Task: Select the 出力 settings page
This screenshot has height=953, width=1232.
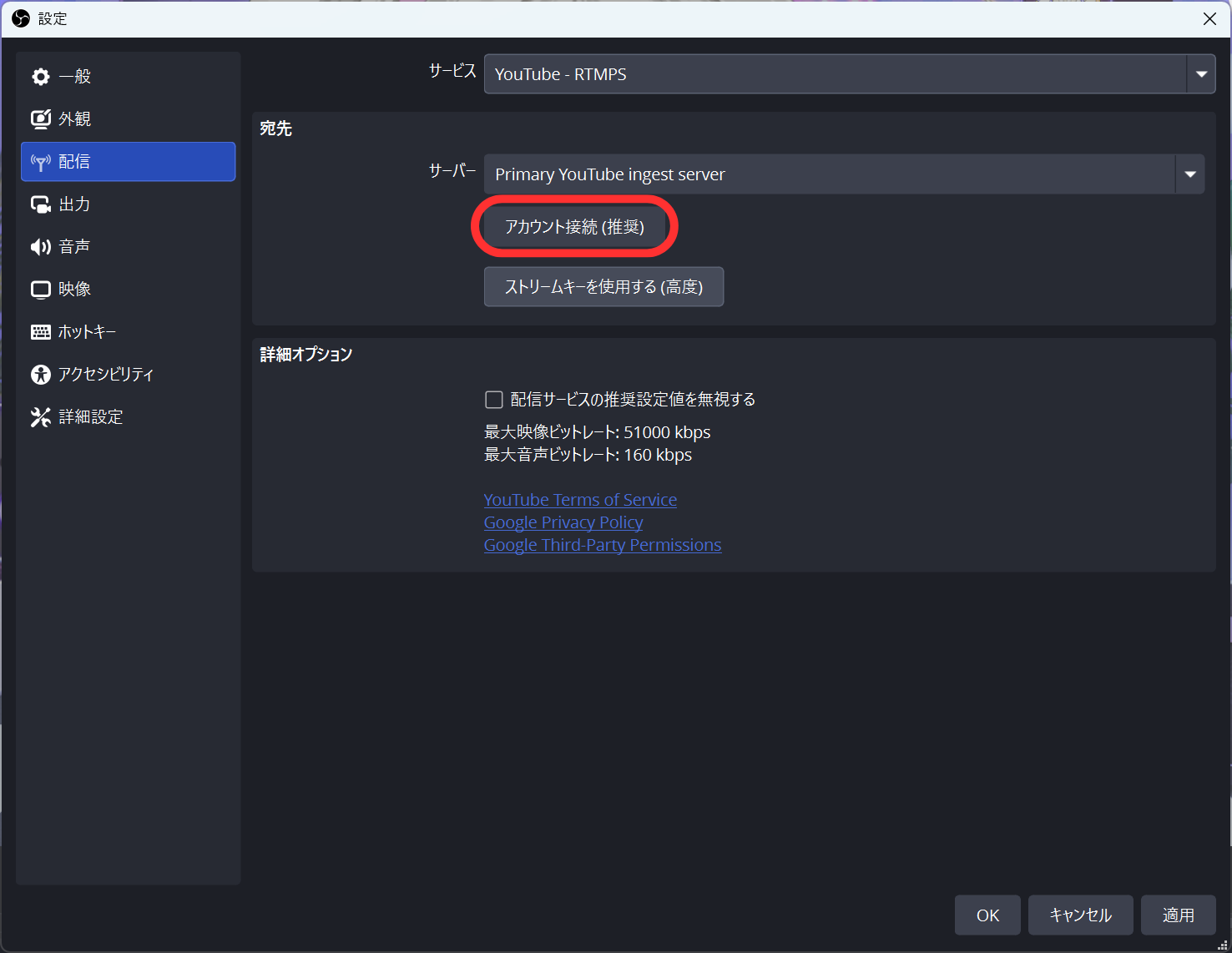Action: click(x=128, y=204)
